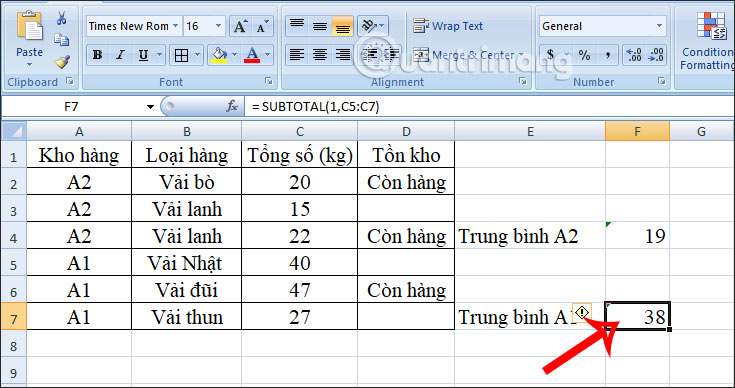The height and width of the screenshot is (388, 735).
Task: Select cell containing Vải thun
Action: [x=187, y=317]
